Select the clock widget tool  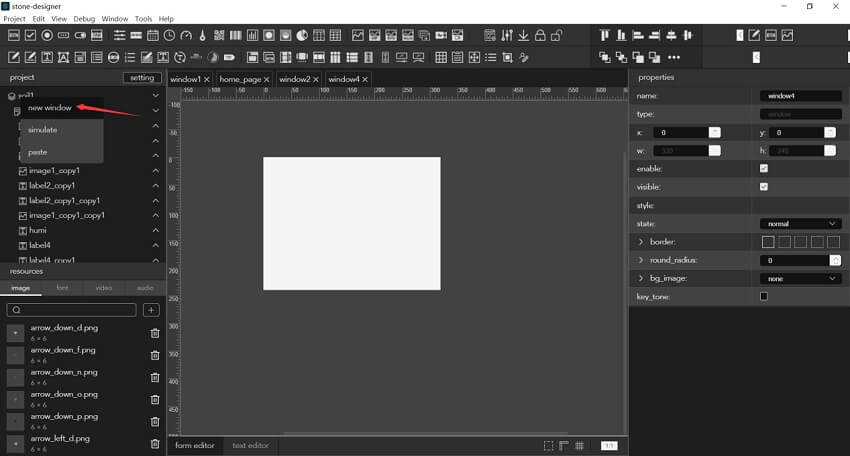pos(169,35)
